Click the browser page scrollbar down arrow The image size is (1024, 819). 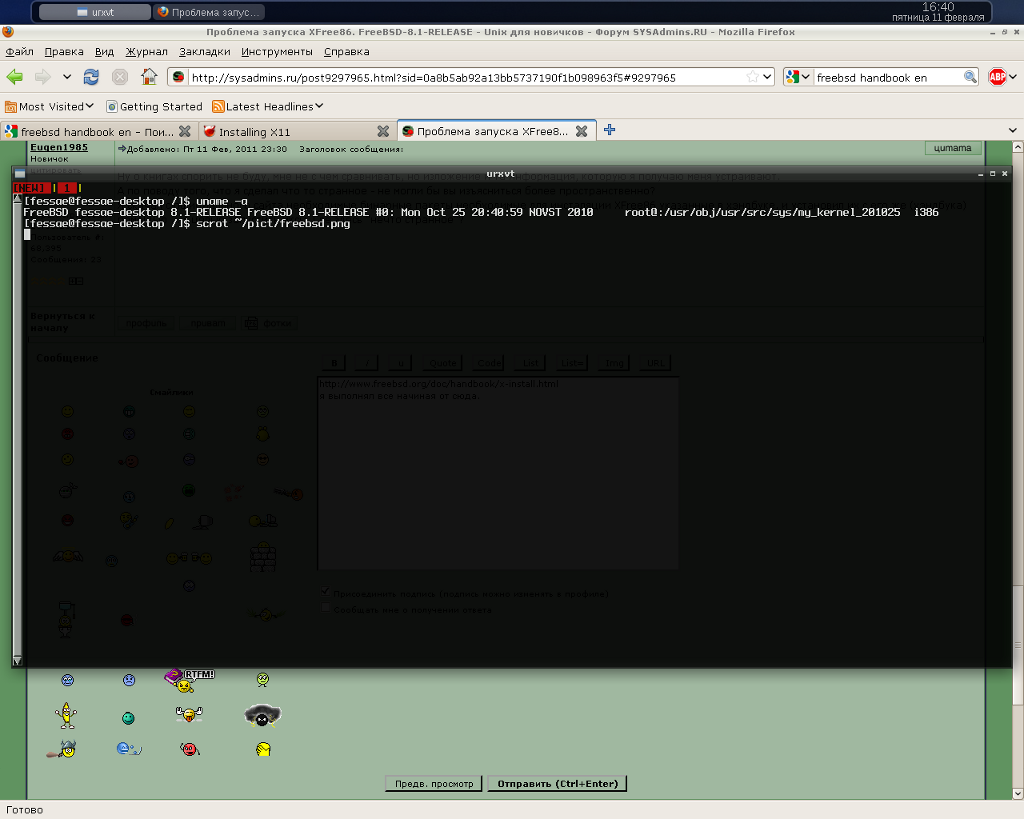coord(1017,793)
